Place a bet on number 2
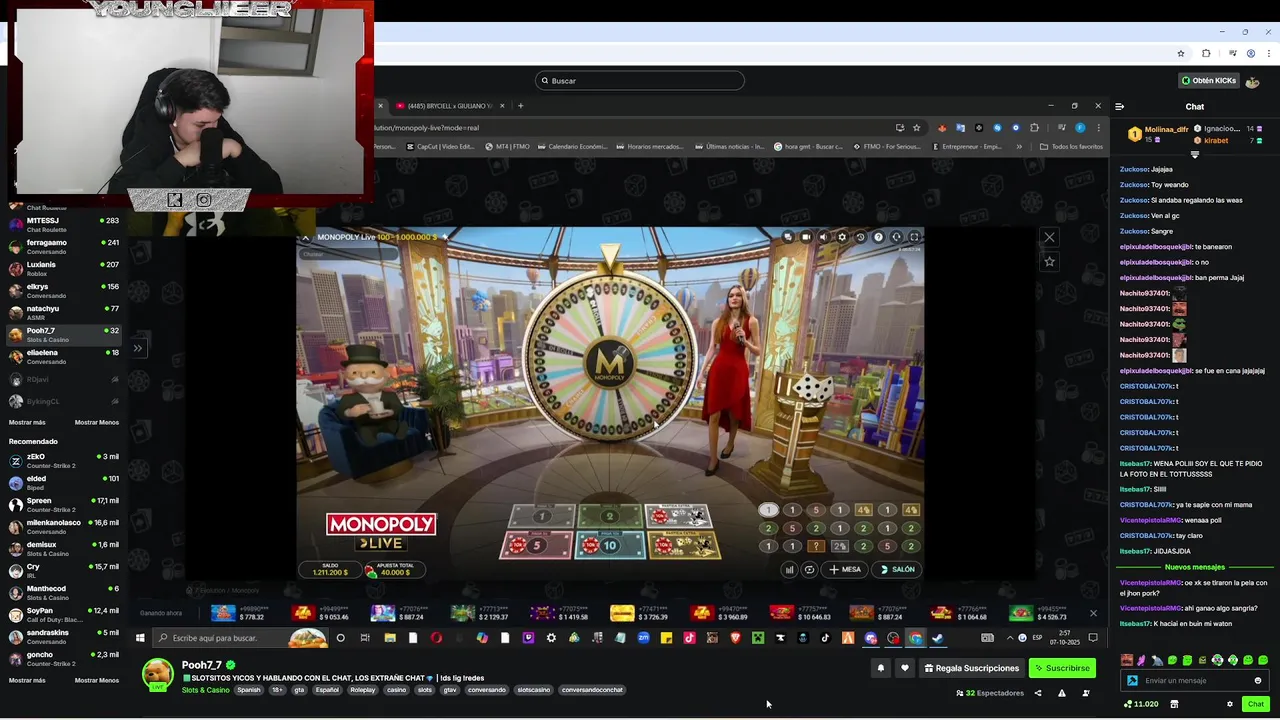This screenshot has height=720, width=1280. click(609, 516)
